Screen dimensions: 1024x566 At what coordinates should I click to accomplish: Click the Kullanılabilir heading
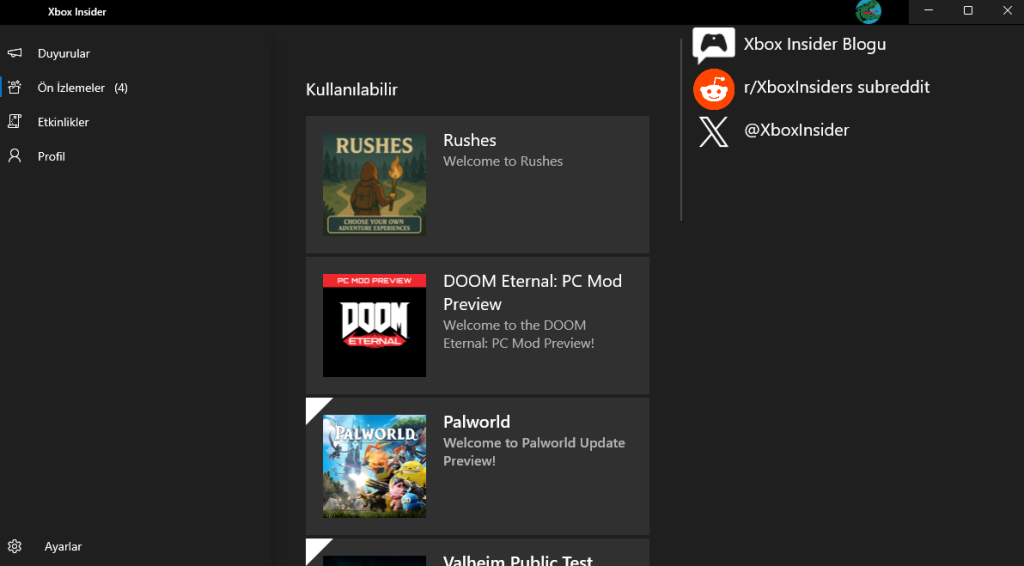[351, 89]
